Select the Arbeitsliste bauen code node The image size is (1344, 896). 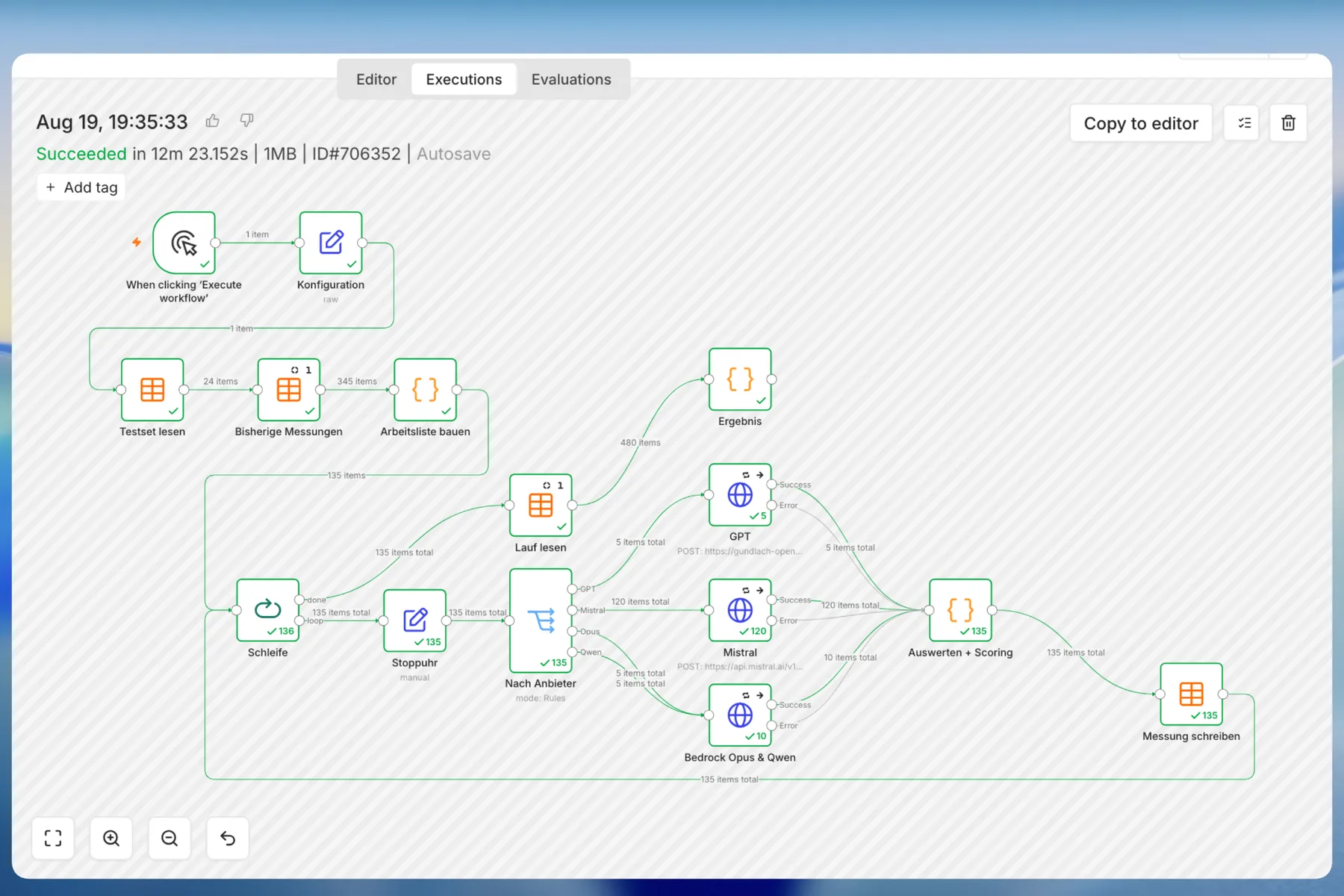coord(425,390)
